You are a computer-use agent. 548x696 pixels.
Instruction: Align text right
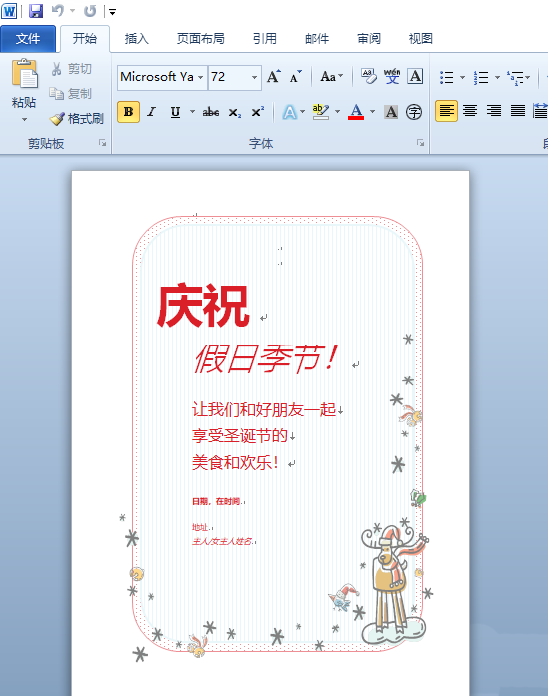(494, 111)
